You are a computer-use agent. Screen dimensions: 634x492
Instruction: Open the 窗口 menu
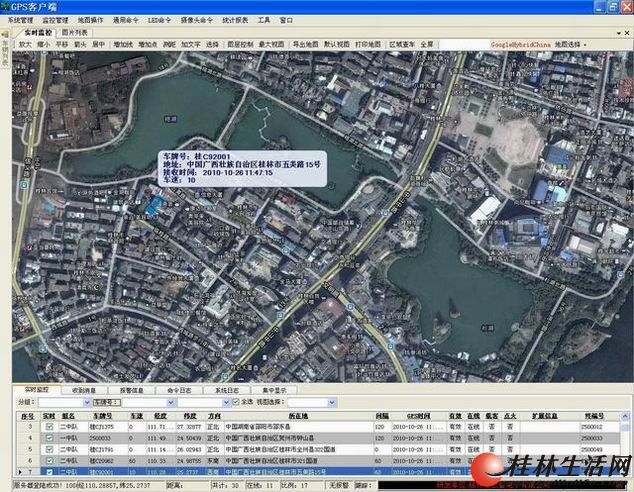(x=286, y=20)
